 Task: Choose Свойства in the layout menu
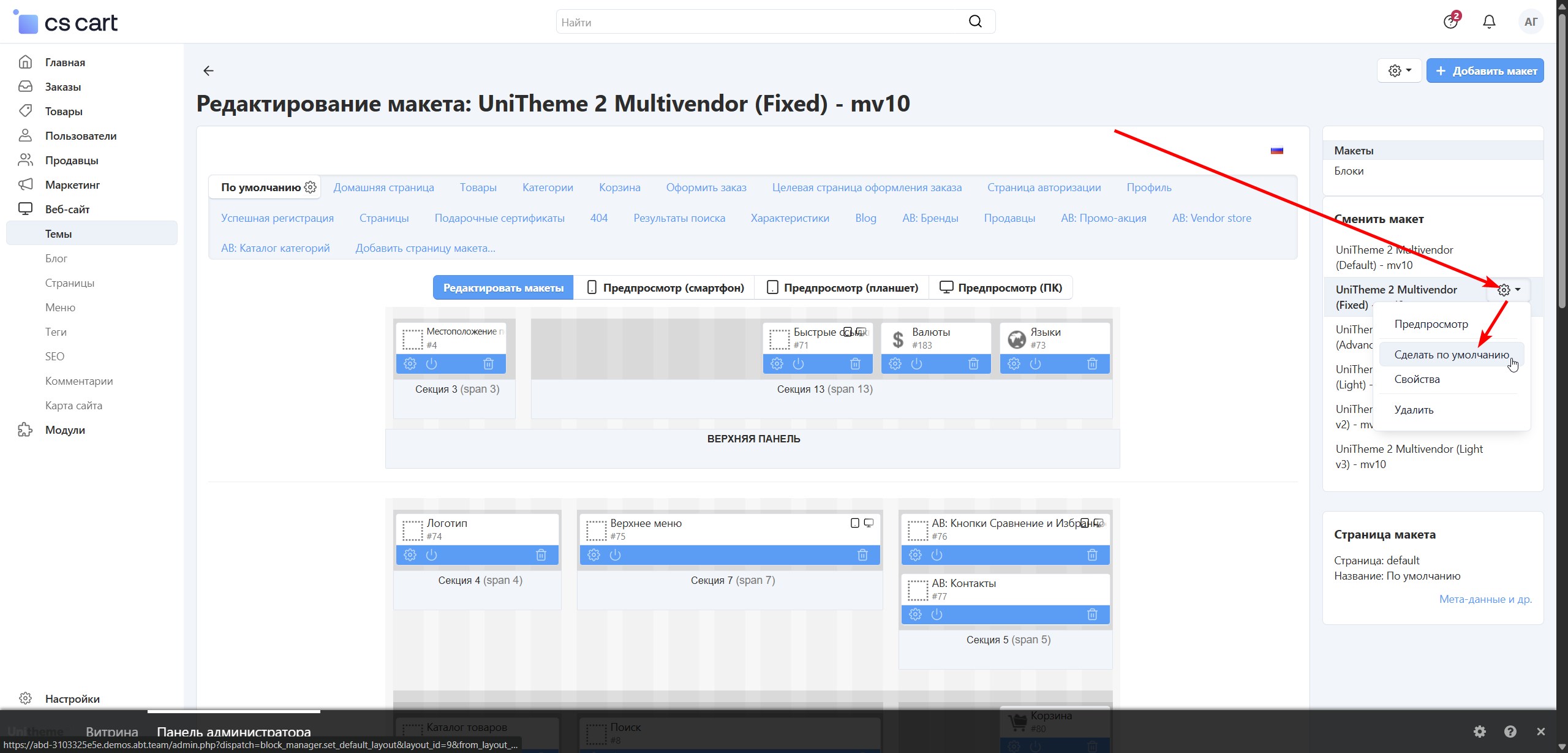coord(1417,379)
